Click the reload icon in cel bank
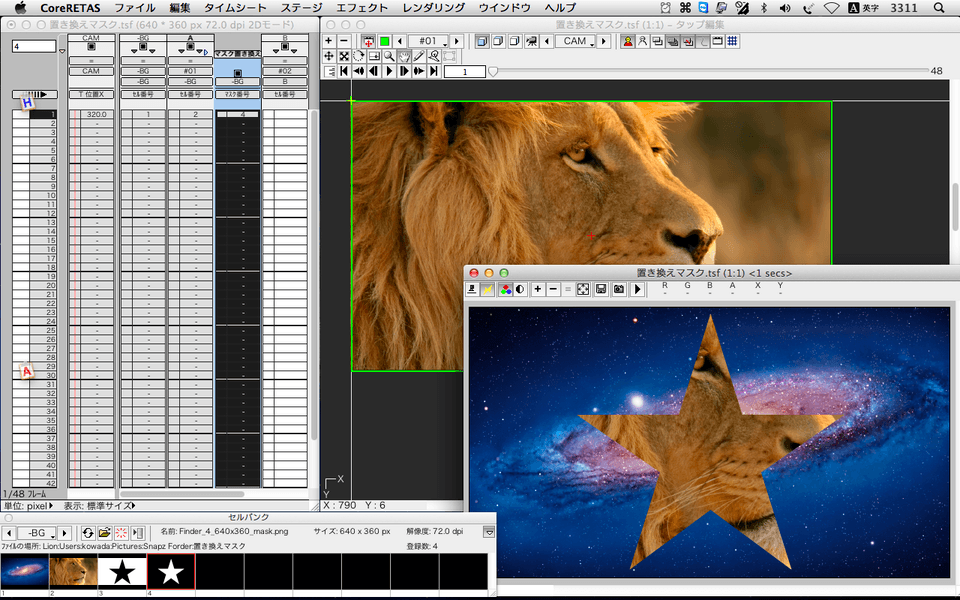This screenshot has height=600, width=960. pos(88,533)
